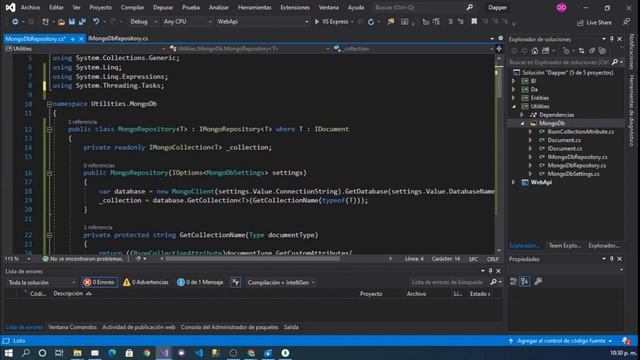
Task: Click the split editor icon above scrollbar
Action: pyautogui.click(x=499, y=49)
